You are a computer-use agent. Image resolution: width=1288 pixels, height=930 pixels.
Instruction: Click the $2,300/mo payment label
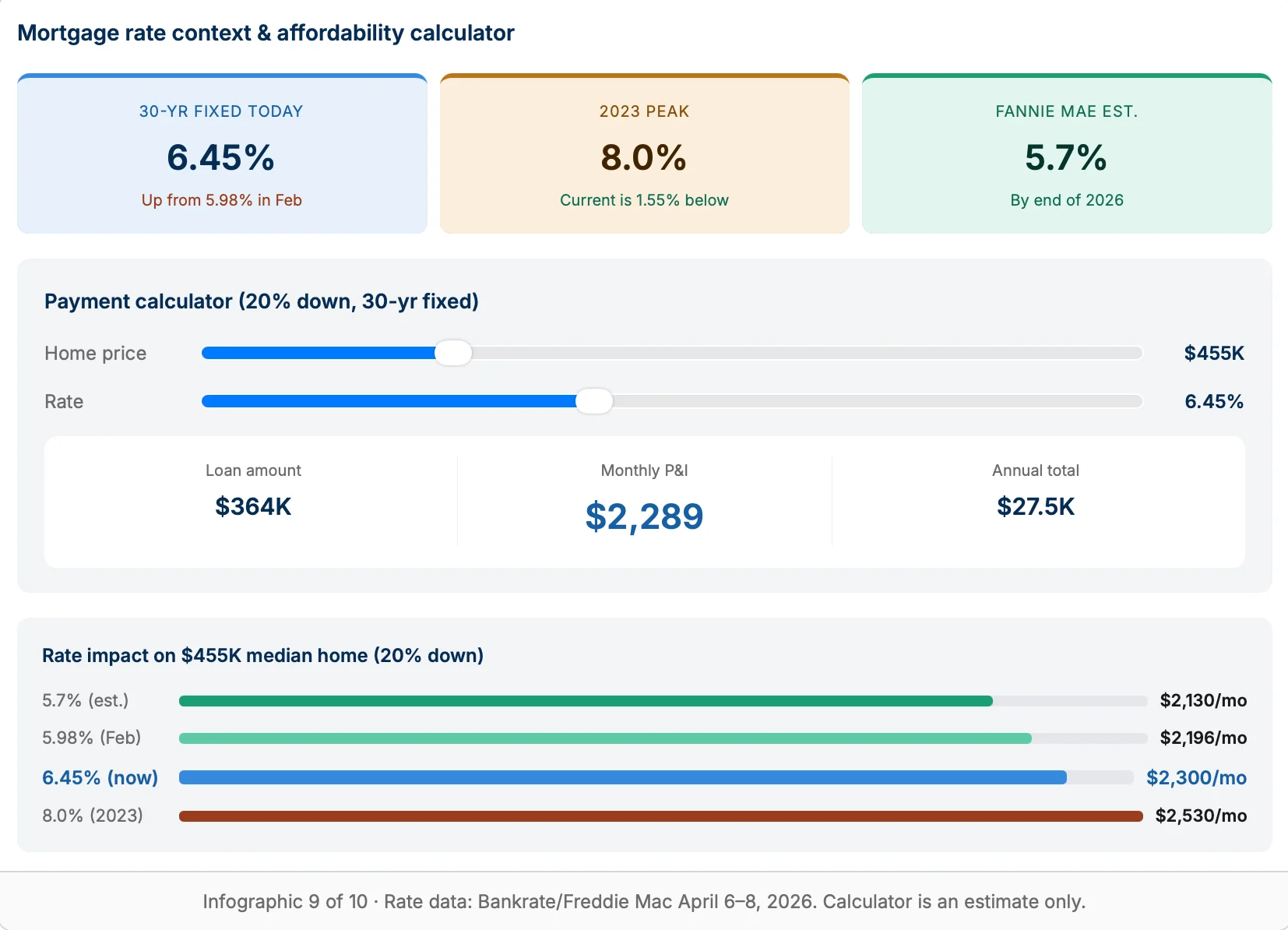(1196, 777)
